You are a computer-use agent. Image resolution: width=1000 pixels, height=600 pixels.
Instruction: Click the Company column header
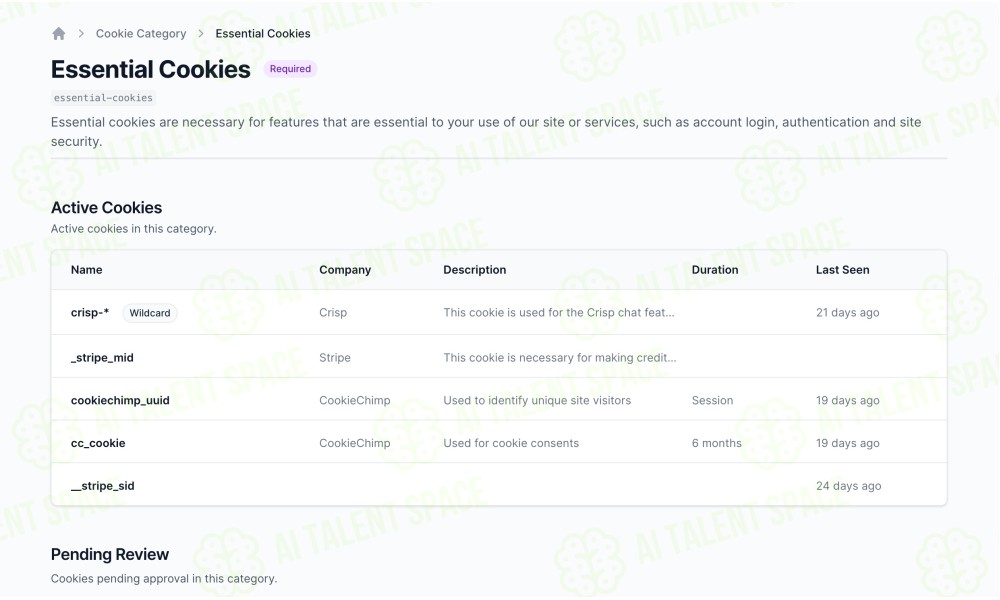coord(345,270)
